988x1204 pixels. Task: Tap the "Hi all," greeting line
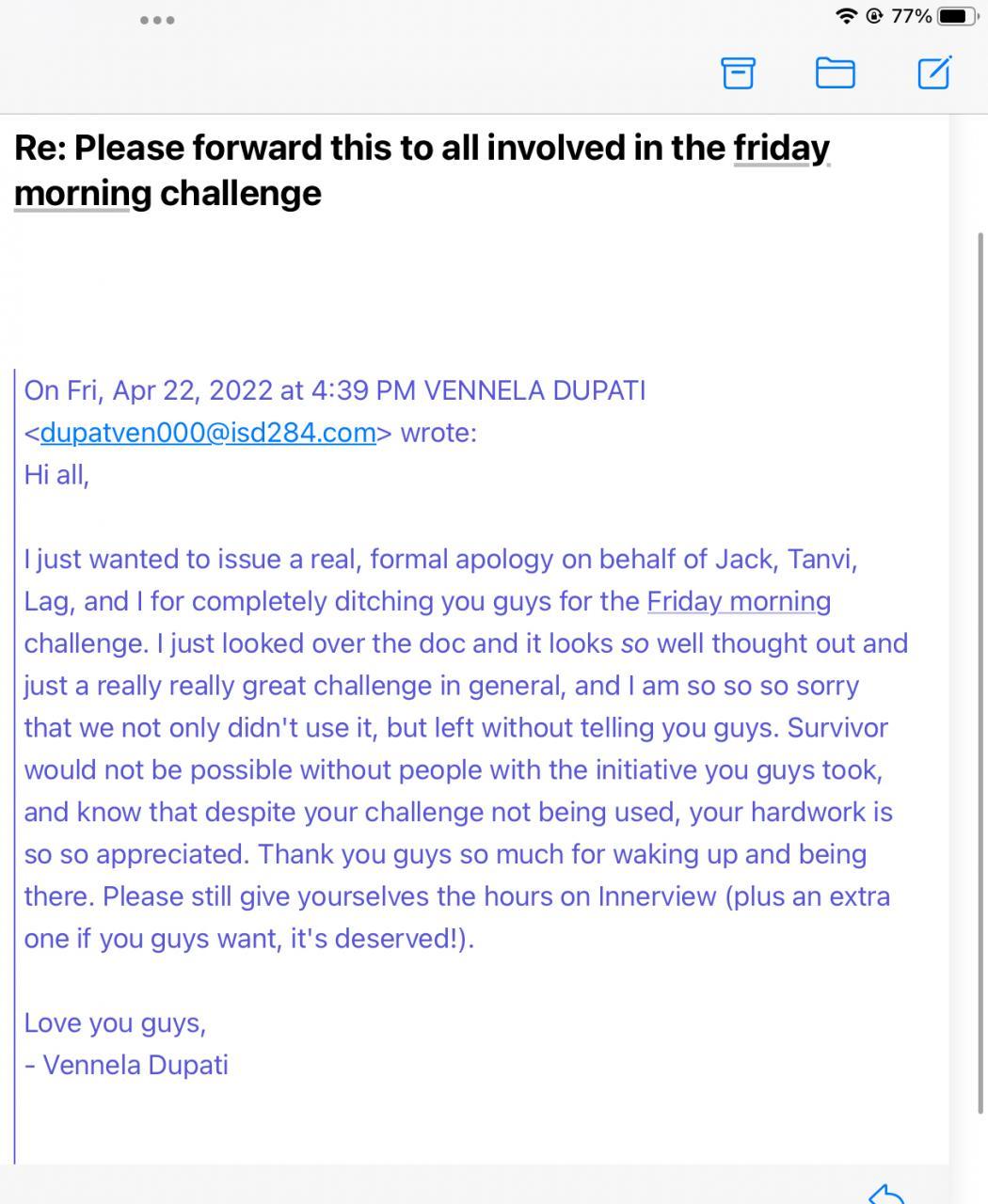[56, 474]
